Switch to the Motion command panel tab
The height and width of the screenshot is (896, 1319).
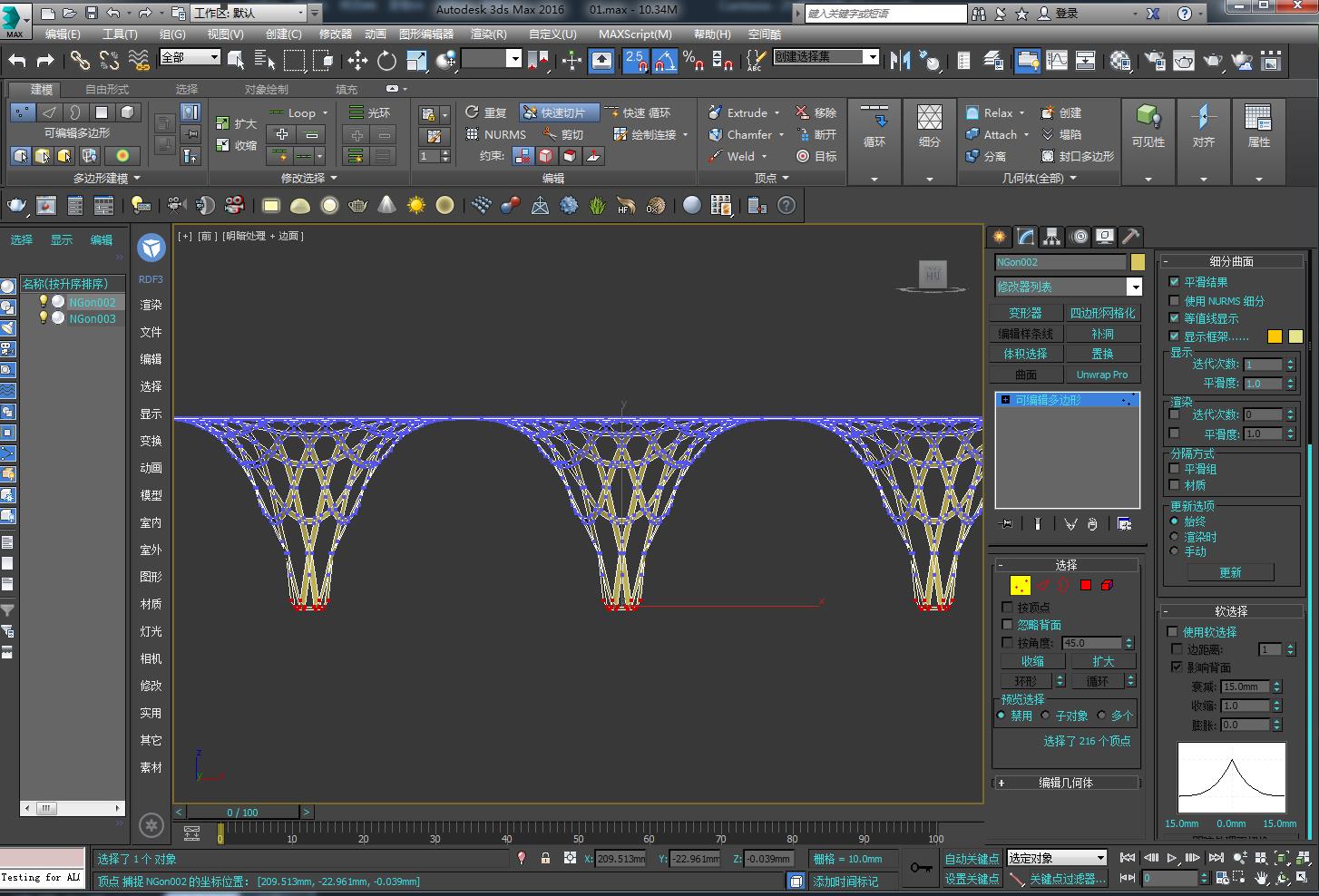point(1079,237)
